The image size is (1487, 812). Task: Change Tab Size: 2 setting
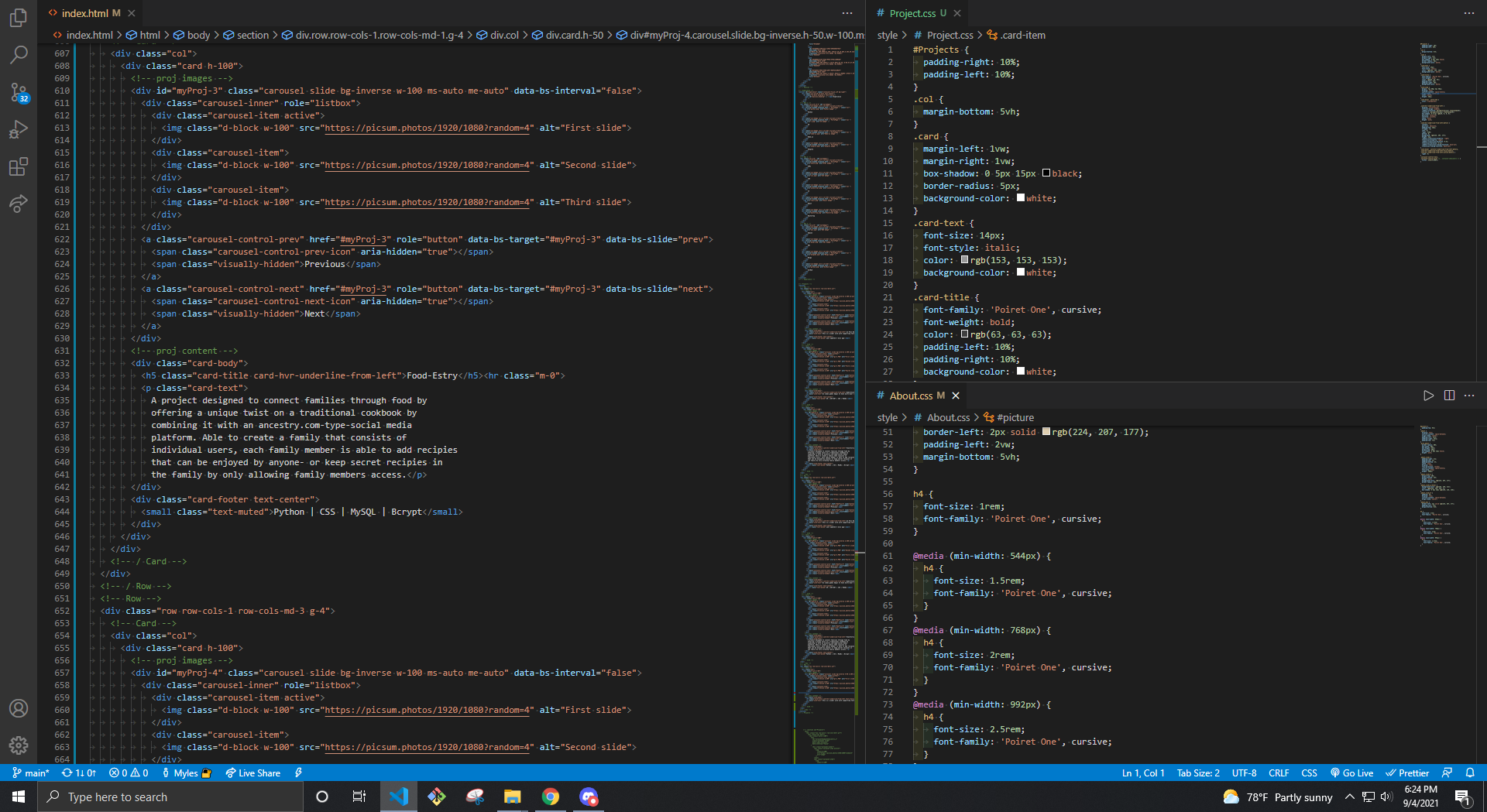[1198, 773]
